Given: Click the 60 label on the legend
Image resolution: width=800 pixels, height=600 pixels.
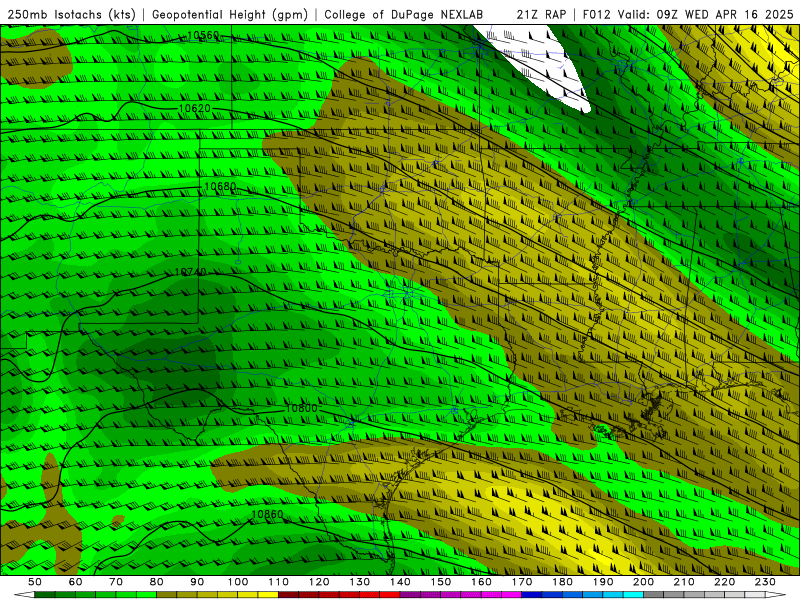Looking at the screenshot, I should (x=75, y=582).
